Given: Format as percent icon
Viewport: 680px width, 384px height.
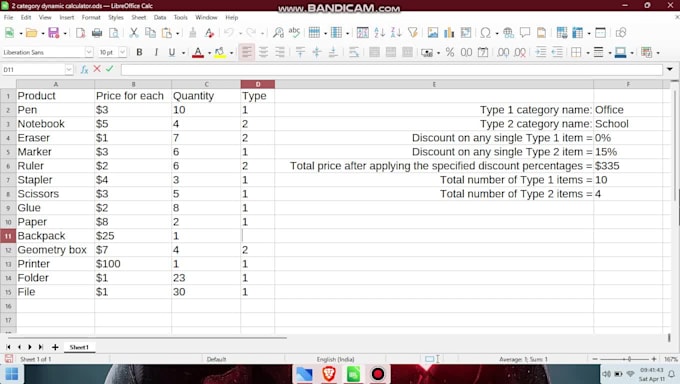Looking at the screenshot, I should click(x=450, y=53).
